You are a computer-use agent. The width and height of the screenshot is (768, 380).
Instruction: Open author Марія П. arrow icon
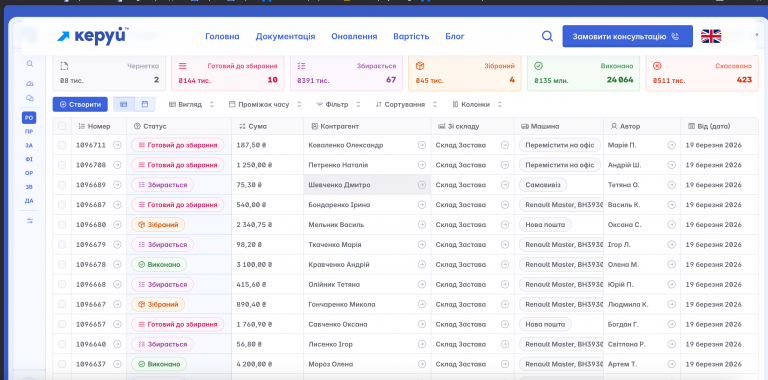pyautogui.click(x=672, y=145)
